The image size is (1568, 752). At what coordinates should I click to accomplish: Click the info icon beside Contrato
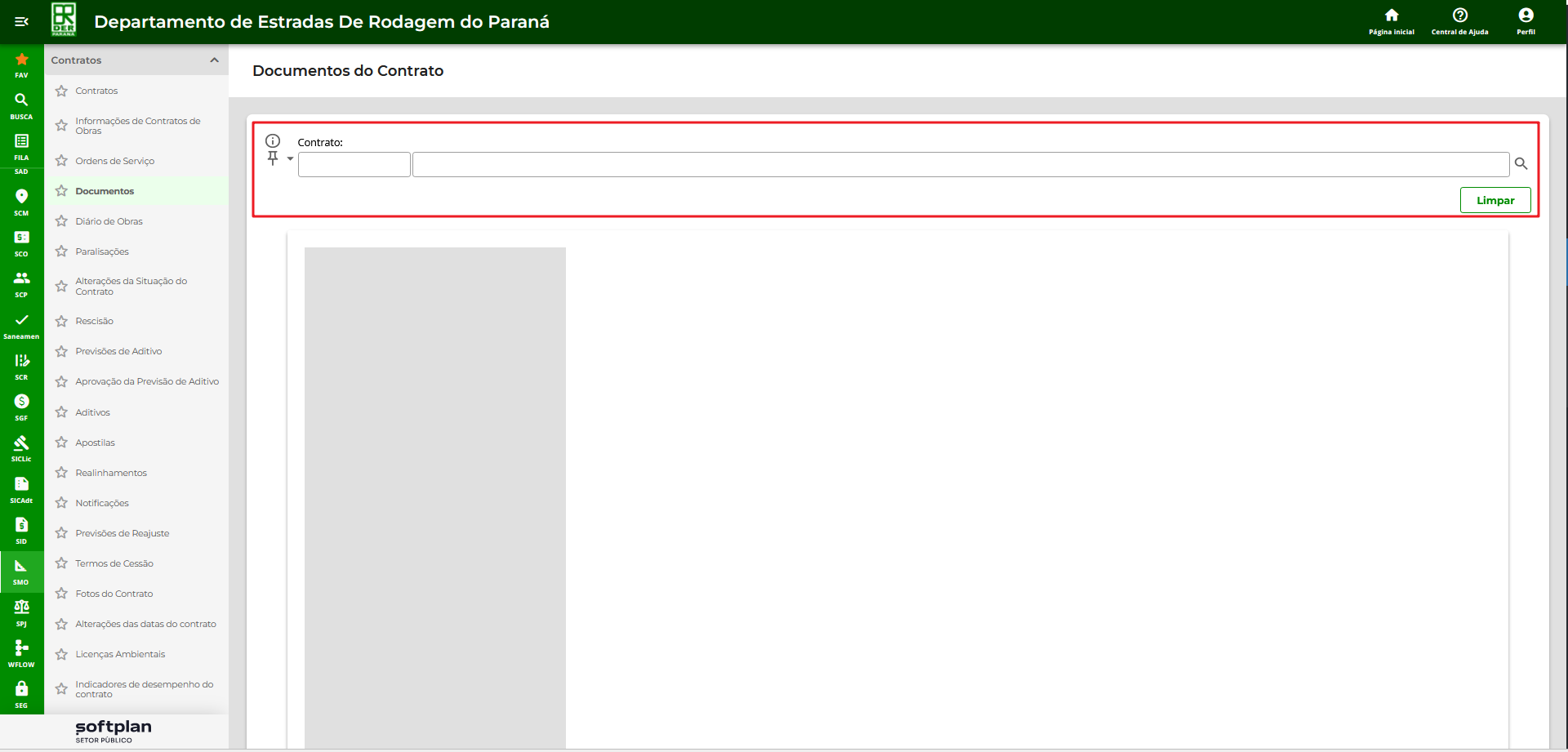pyautogui.click(x=273, y=141)
